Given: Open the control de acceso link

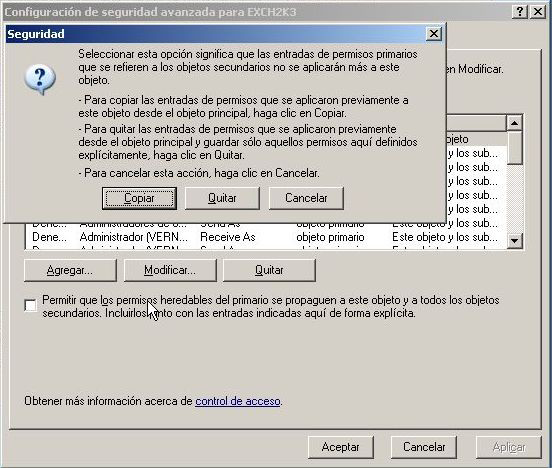Looking at the screenshot, I should click(238, 401).
